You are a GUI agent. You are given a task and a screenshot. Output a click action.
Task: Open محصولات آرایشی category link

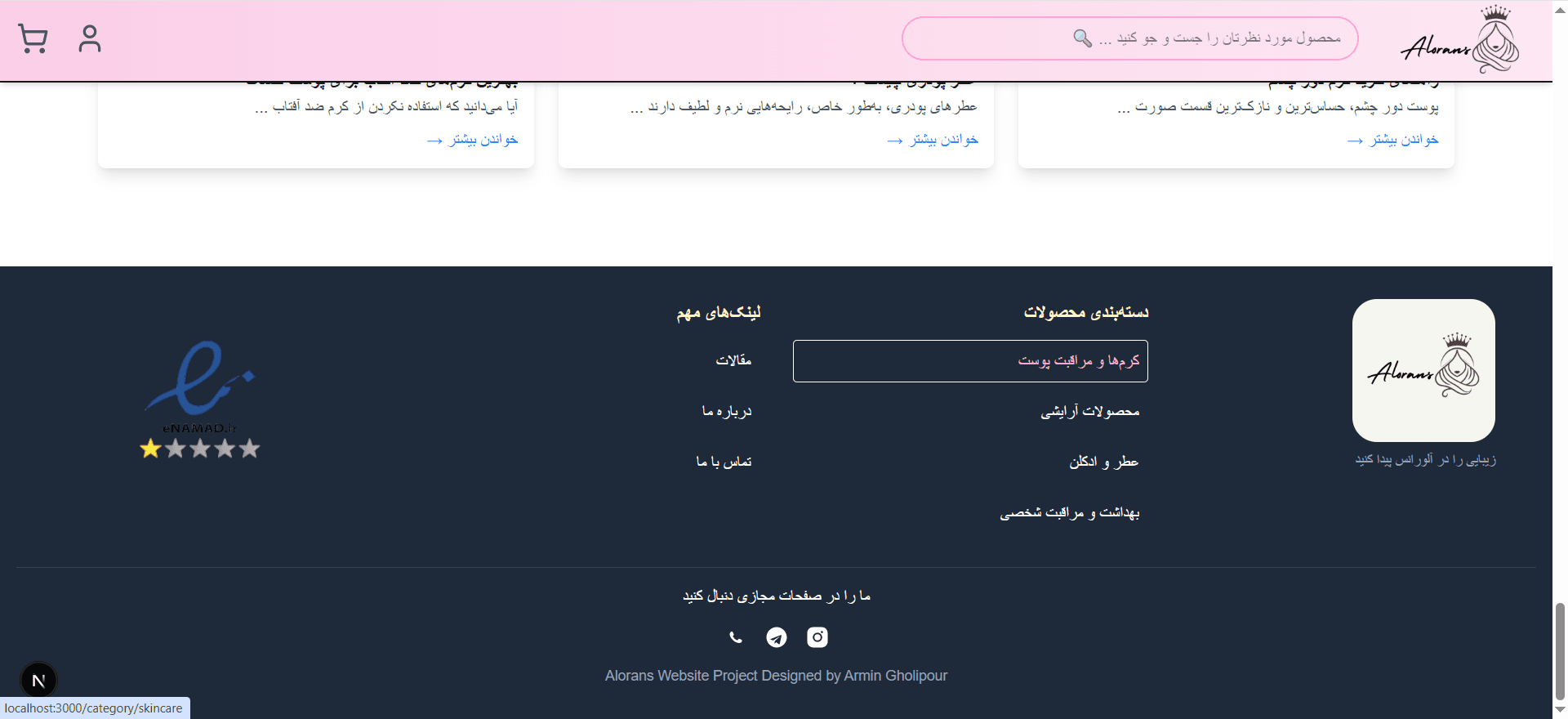tap(1089, 412)
